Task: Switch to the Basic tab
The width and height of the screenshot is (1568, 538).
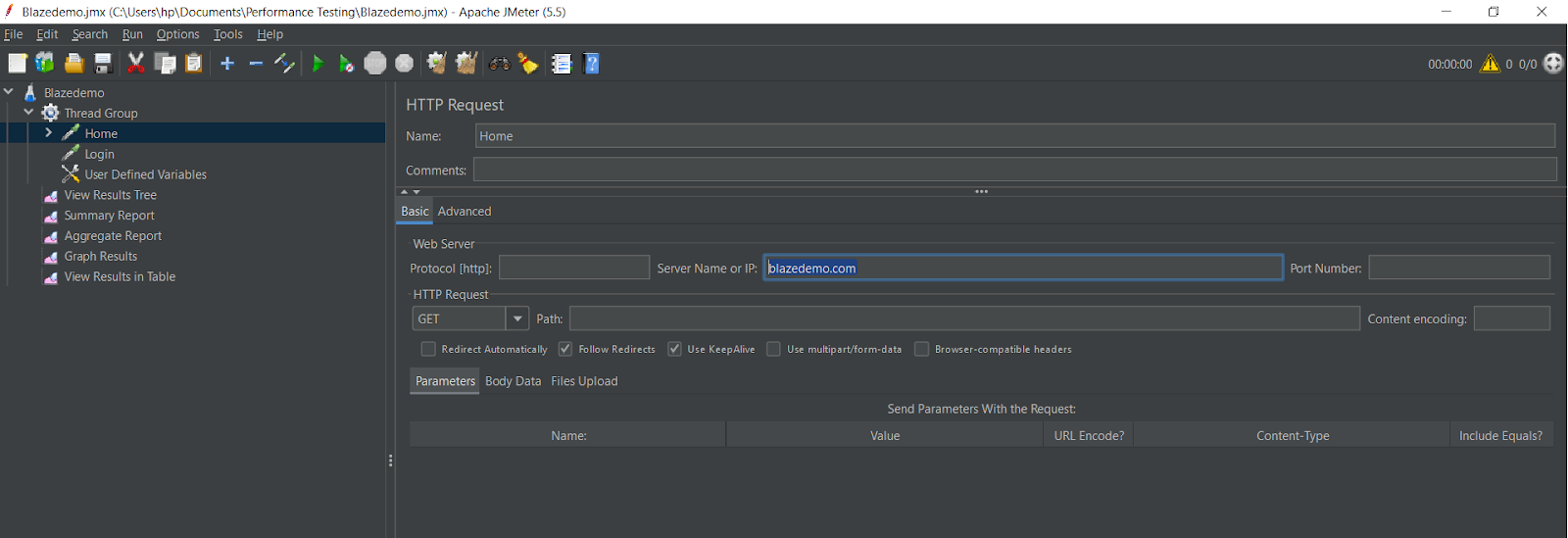Action: pos(415,212)
